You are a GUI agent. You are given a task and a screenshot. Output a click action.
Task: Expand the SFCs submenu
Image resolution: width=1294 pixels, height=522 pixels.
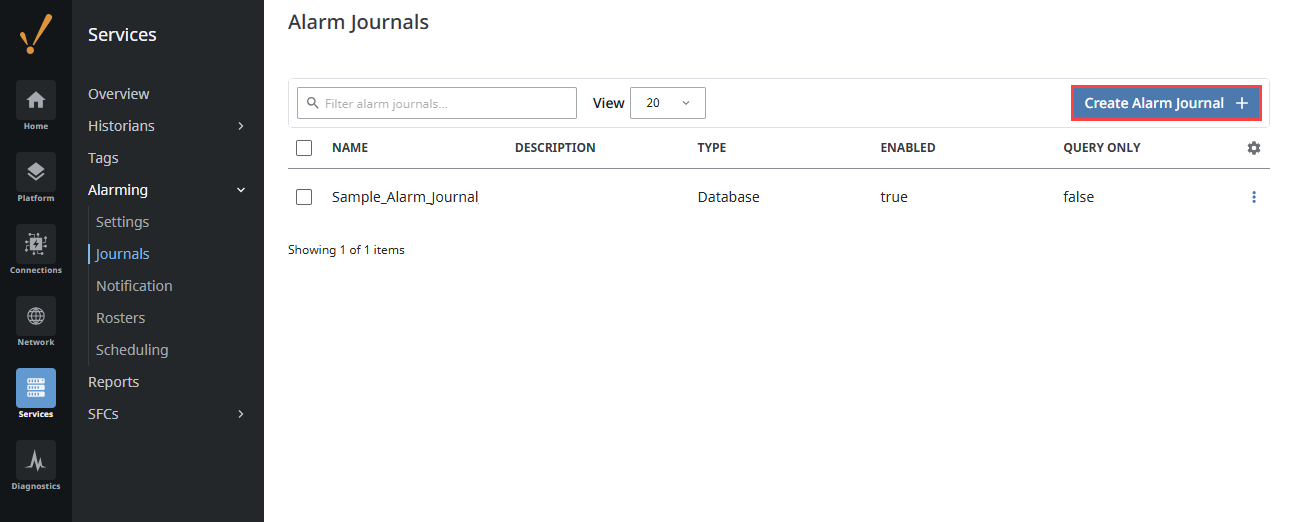click(x=241, y=414)
